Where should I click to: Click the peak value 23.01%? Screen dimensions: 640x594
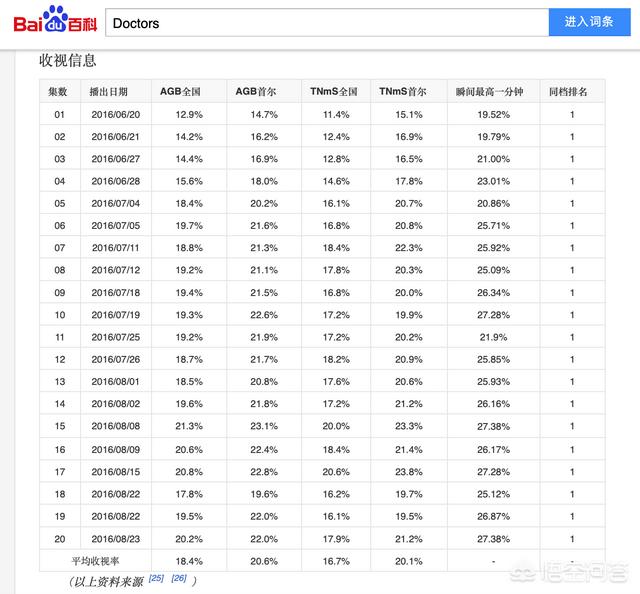point(493,181)
